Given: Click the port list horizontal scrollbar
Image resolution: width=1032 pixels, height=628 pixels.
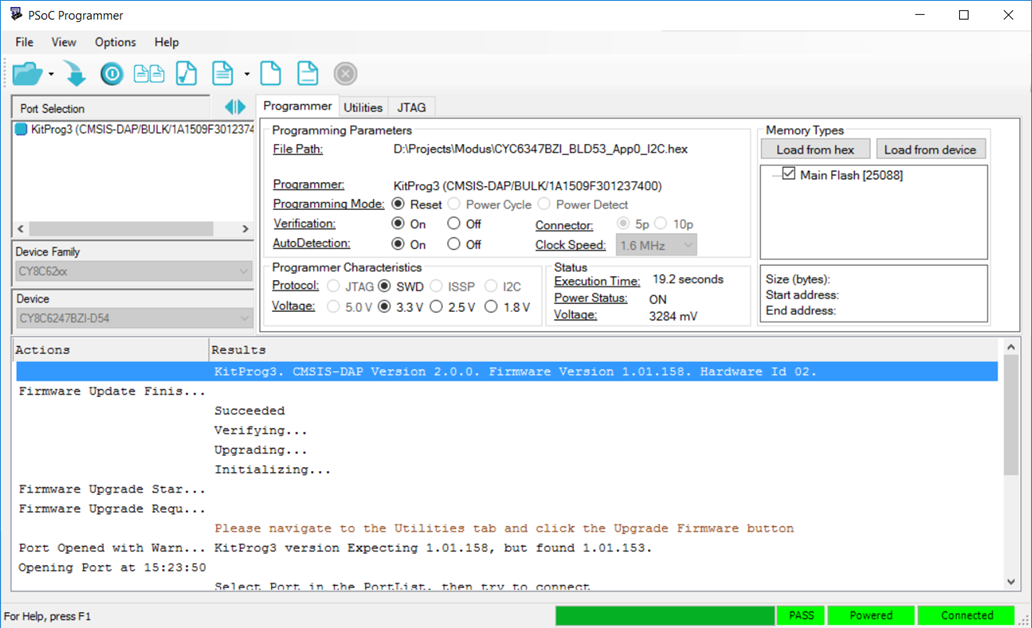Looking at the screenshot, I should coord(120,229).
